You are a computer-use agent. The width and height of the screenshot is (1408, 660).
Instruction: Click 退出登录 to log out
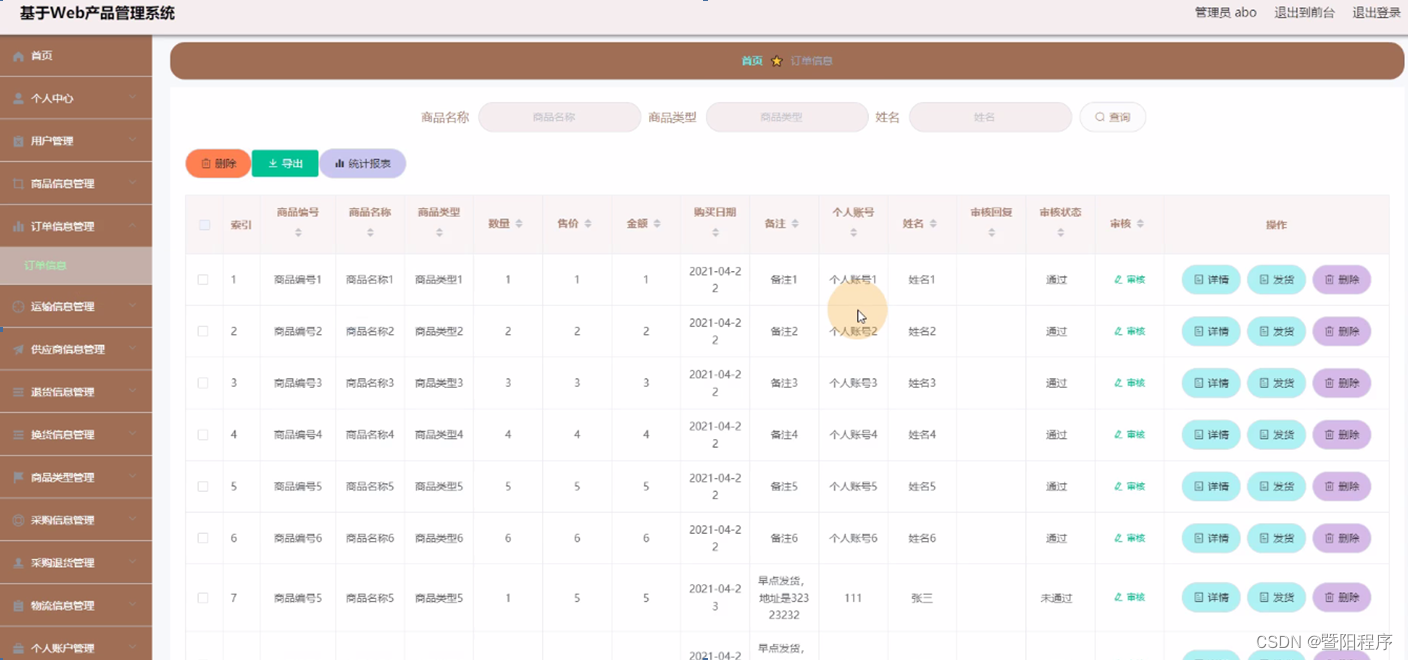[x=1375, y=13]
